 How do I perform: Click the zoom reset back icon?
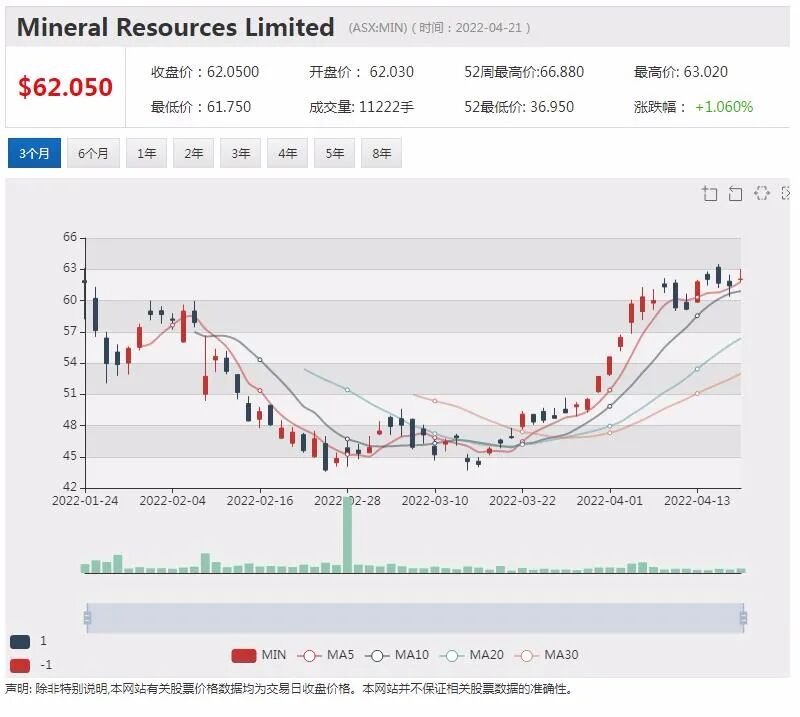pos(735,193)
